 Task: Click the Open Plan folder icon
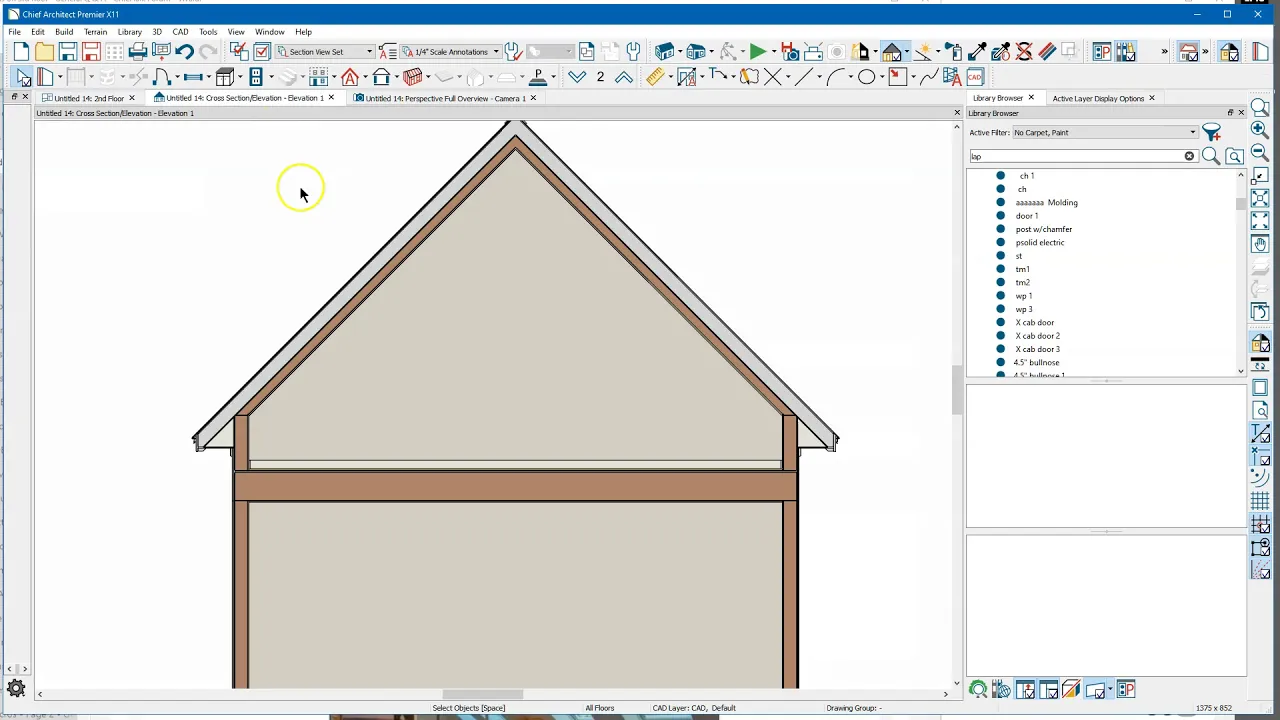point(44,52)
